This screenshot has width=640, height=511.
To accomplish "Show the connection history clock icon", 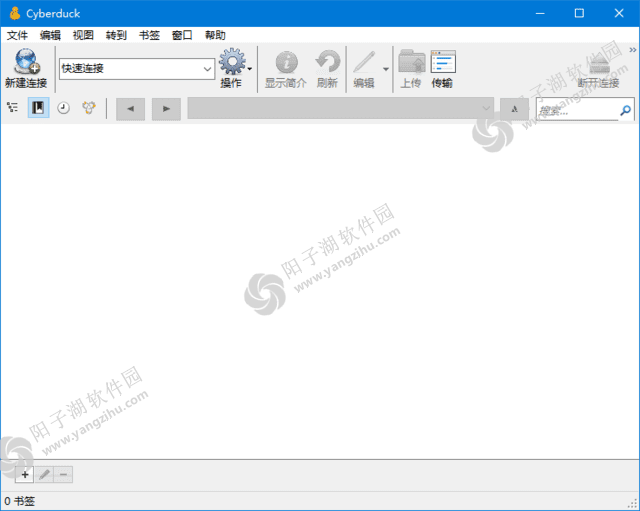I will click(x=63, y=108).
